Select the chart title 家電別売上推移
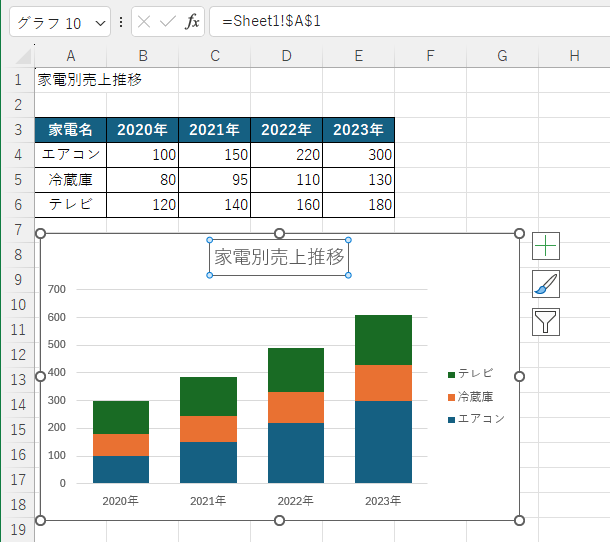The image size is (610, 542). tap(279, 257)
